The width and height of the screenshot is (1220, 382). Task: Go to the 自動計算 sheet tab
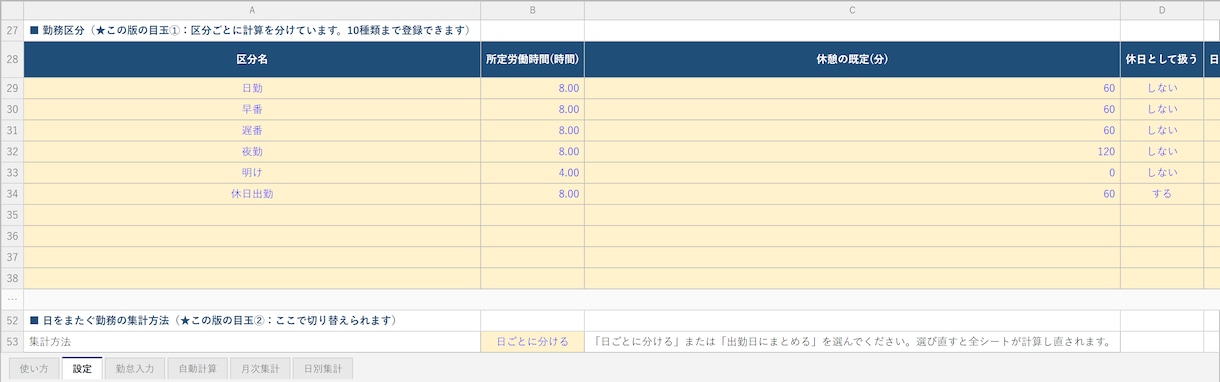(x=197, y=368)
